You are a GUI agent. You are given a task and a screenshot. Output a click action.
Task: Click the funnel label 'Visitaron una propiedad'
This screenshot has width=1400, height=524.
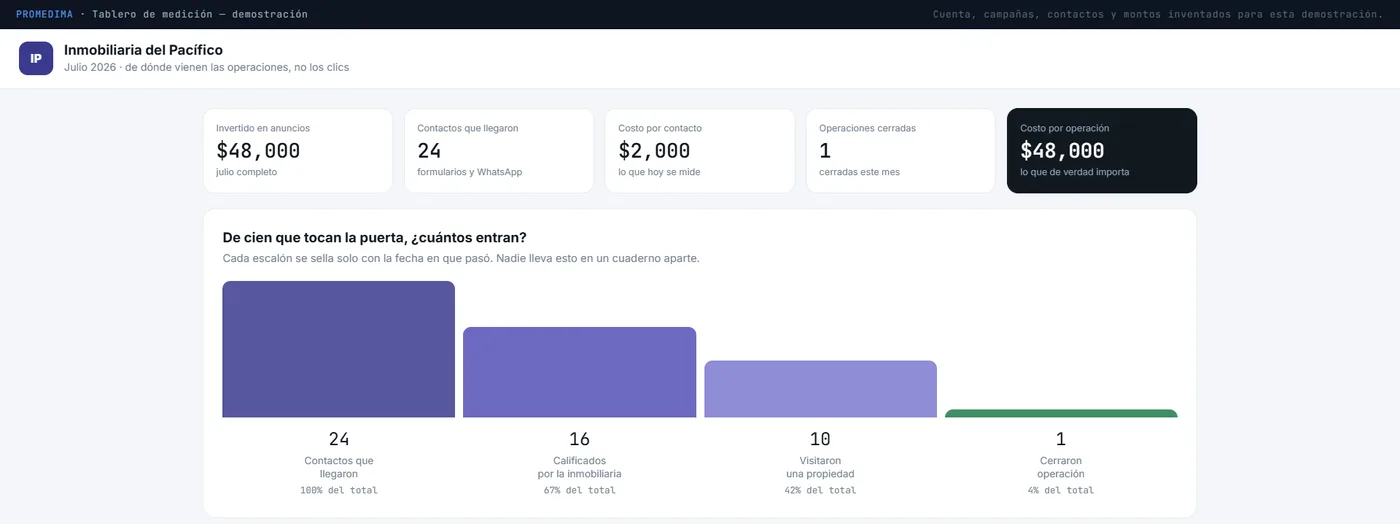pos(820,467)
